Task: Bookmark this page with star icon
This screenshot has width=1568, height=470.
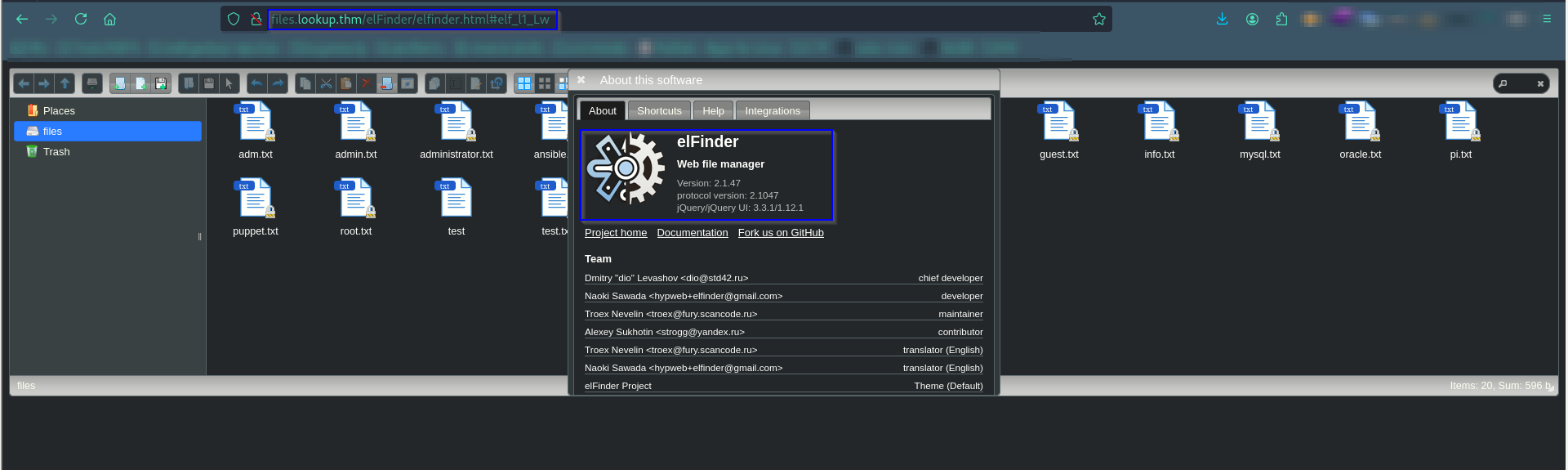Action: [x=1099, y=19]
